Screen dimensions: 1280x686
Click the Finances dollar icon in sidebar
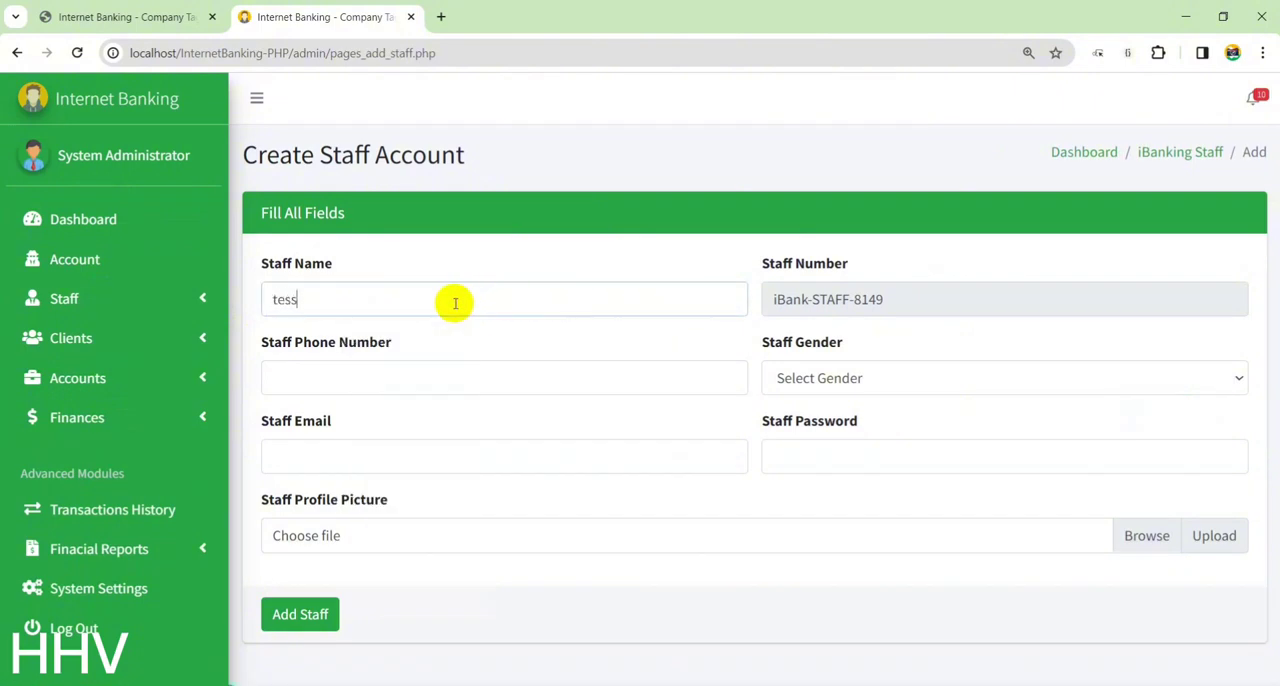click(32, 417)
